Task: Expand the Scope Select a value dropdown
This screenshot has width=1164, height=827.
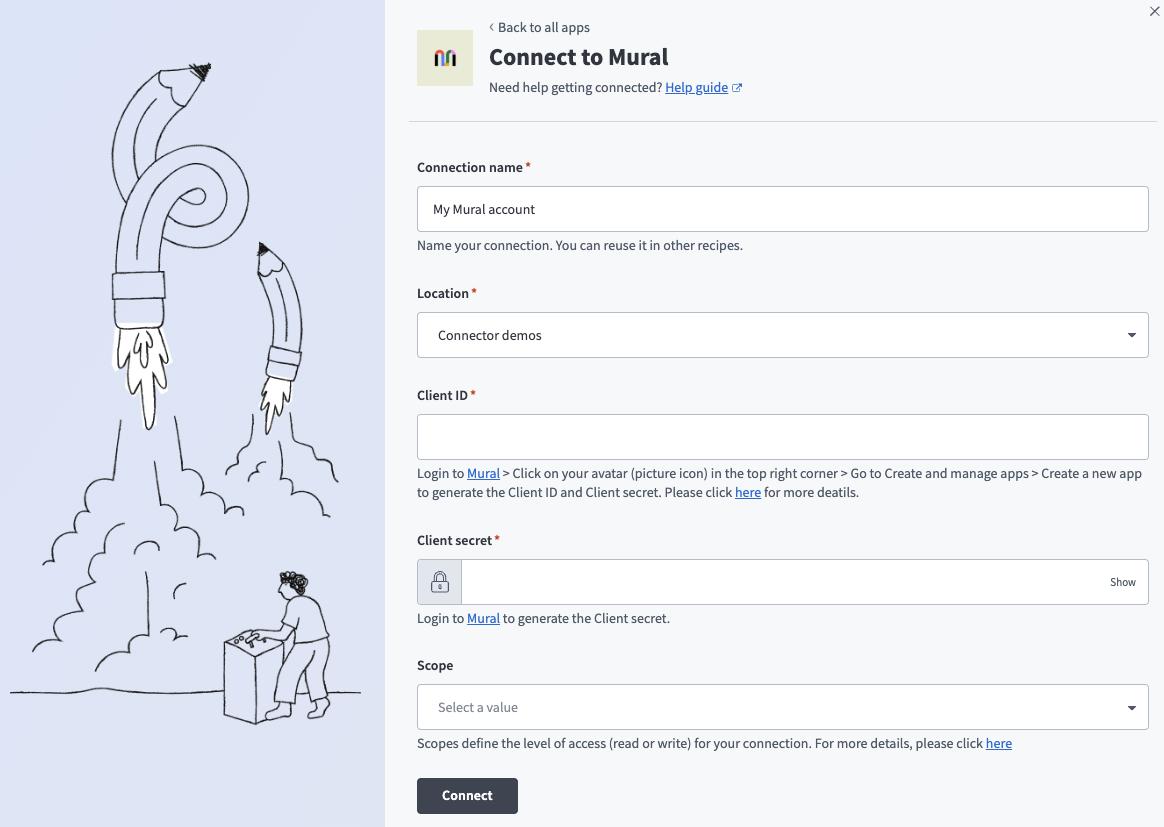Action: click(770, 707)
